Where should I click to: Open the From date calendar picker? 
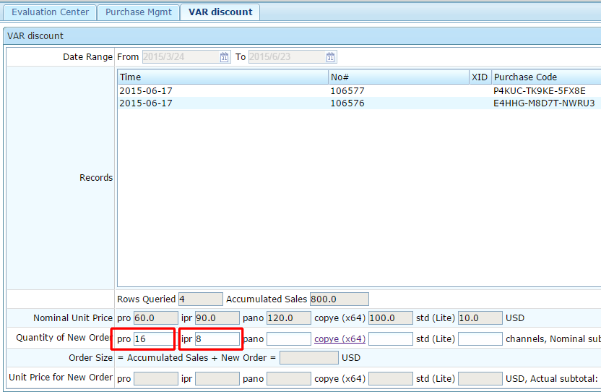click(x=224, y=57)
